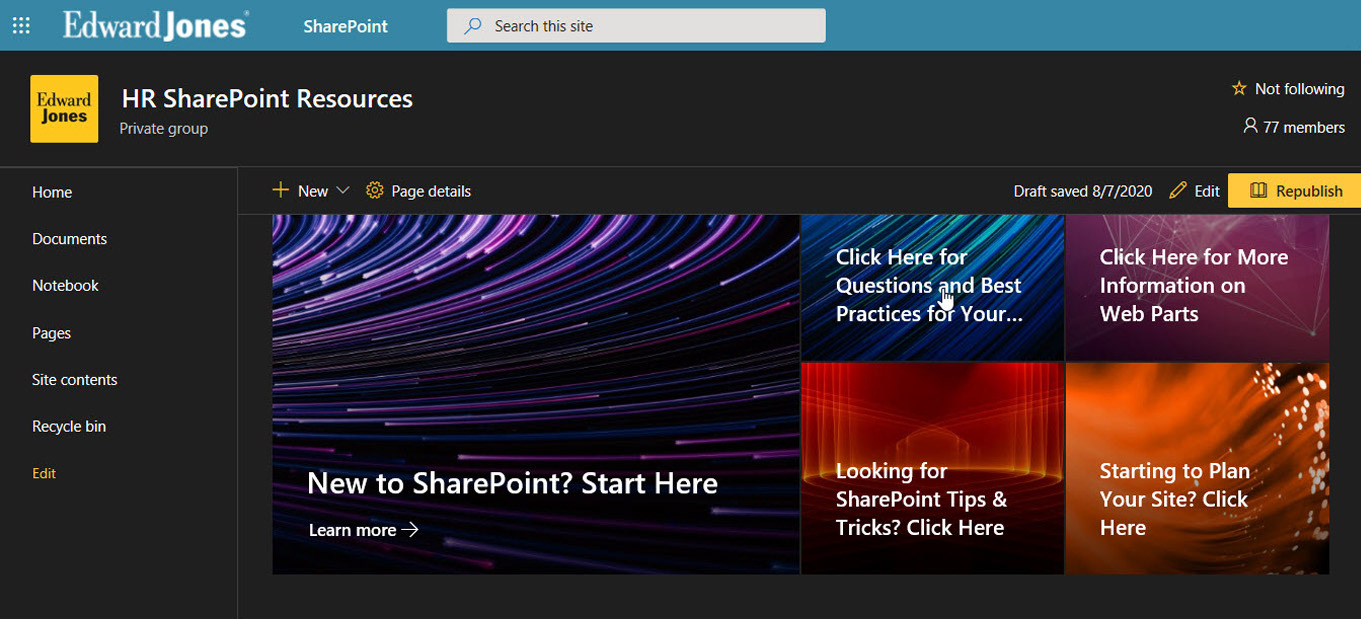Click the yellow Edit link in sidebar

point(44,473)
